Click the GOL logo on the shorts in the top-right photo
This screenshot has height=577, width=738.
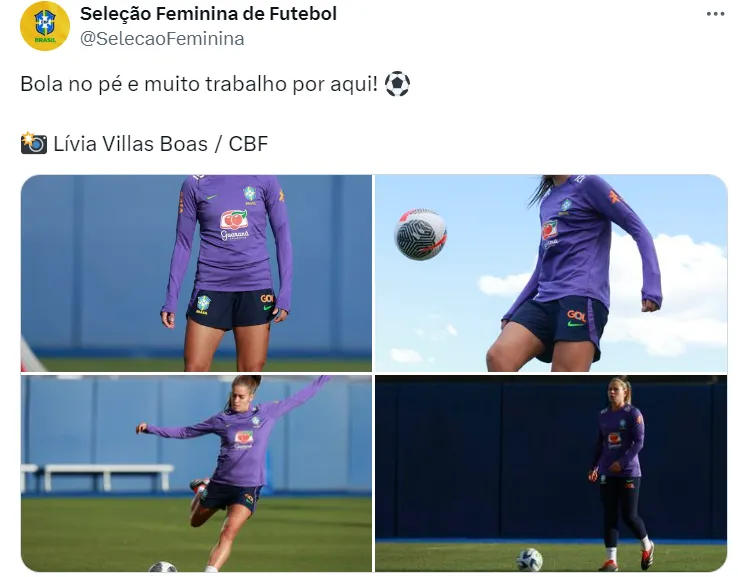pos(577,318)
